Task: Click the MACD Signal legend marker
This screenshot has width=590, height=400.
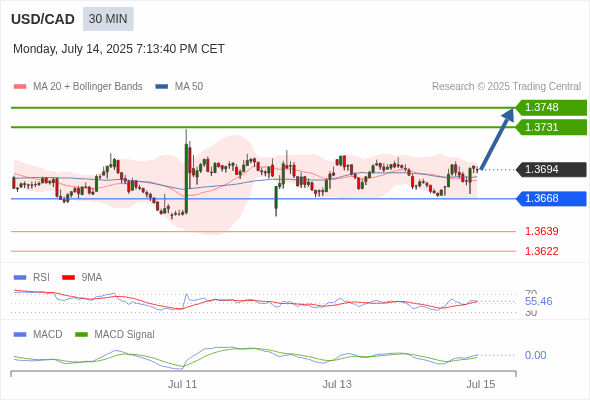Action: [81, 335]
